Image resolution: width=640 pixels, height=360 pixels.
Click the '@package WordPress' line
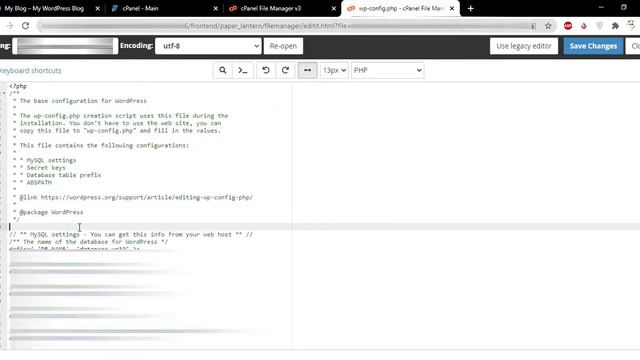click(48, 212)
